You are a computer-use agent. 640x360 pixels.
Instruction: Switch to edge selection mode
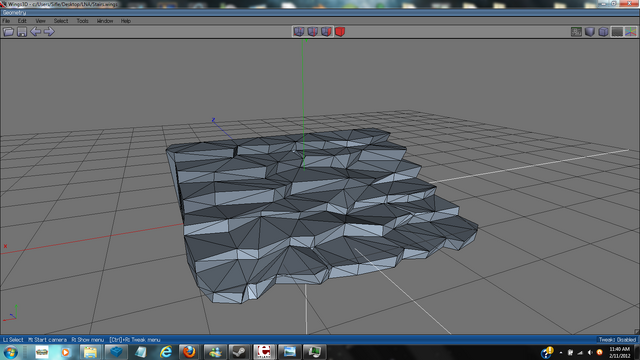click(x=313, y=31)
